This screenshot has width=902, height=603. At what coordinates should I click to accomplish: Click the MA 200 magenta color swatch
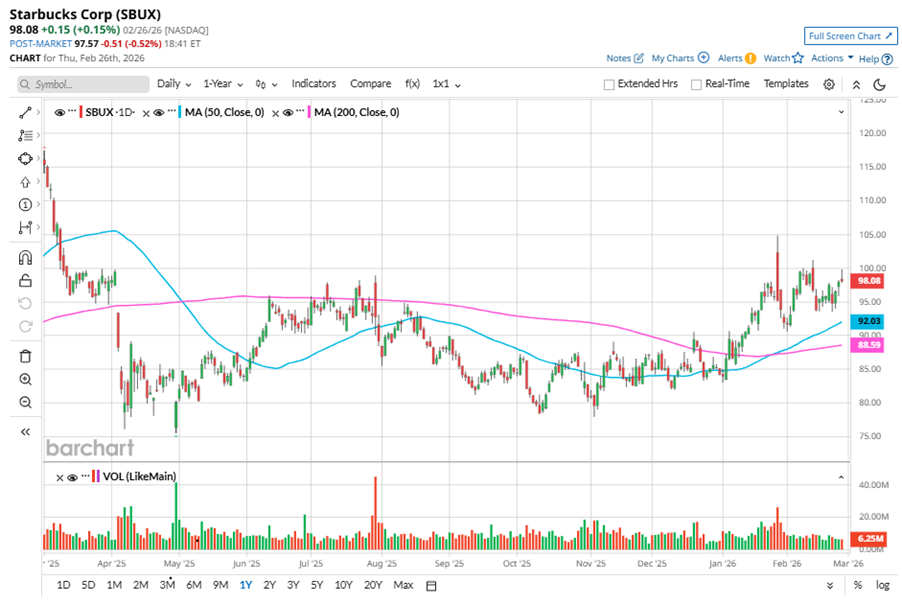(309, 112)
